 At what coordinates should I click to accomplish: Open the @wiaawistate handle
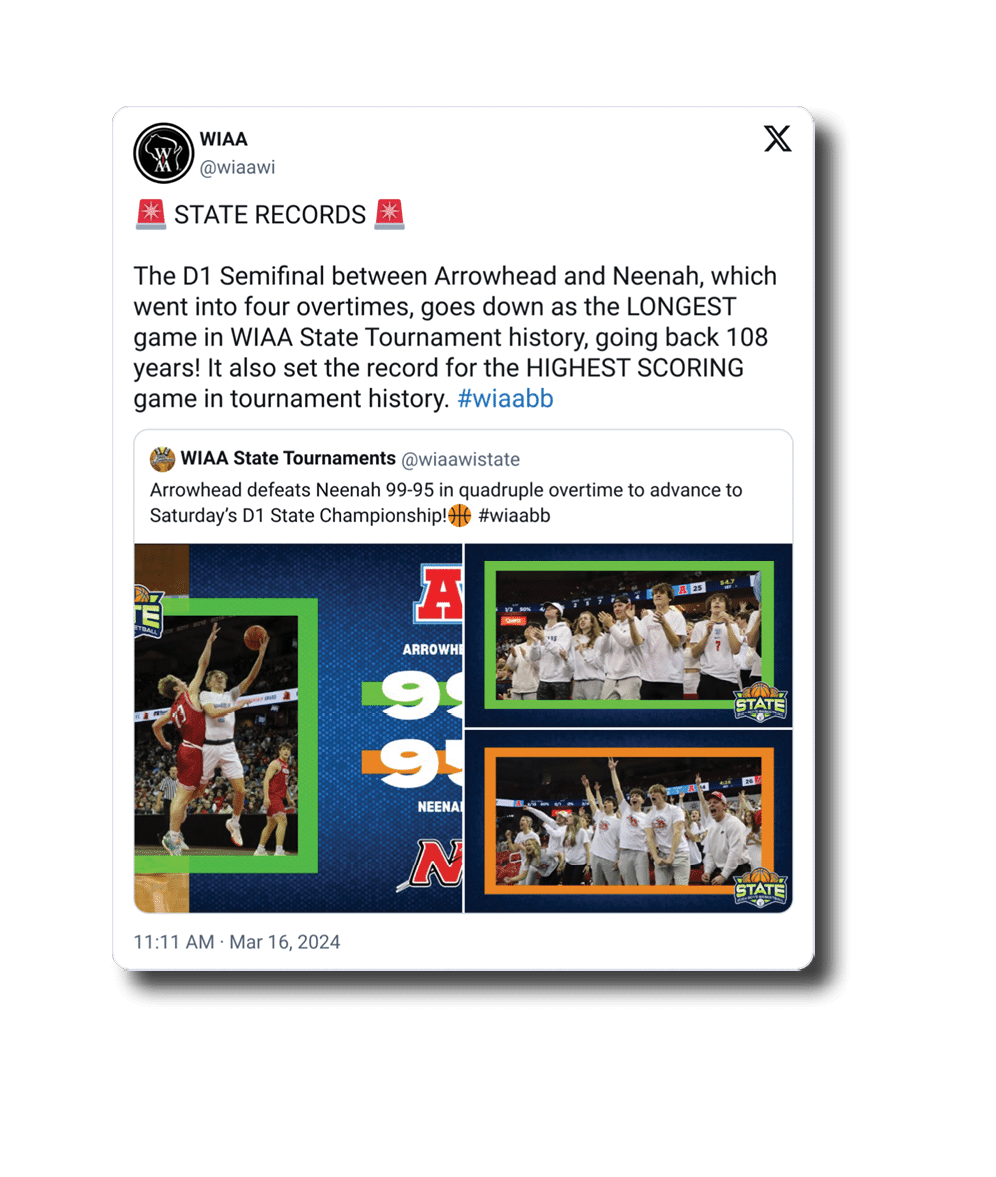460,459
